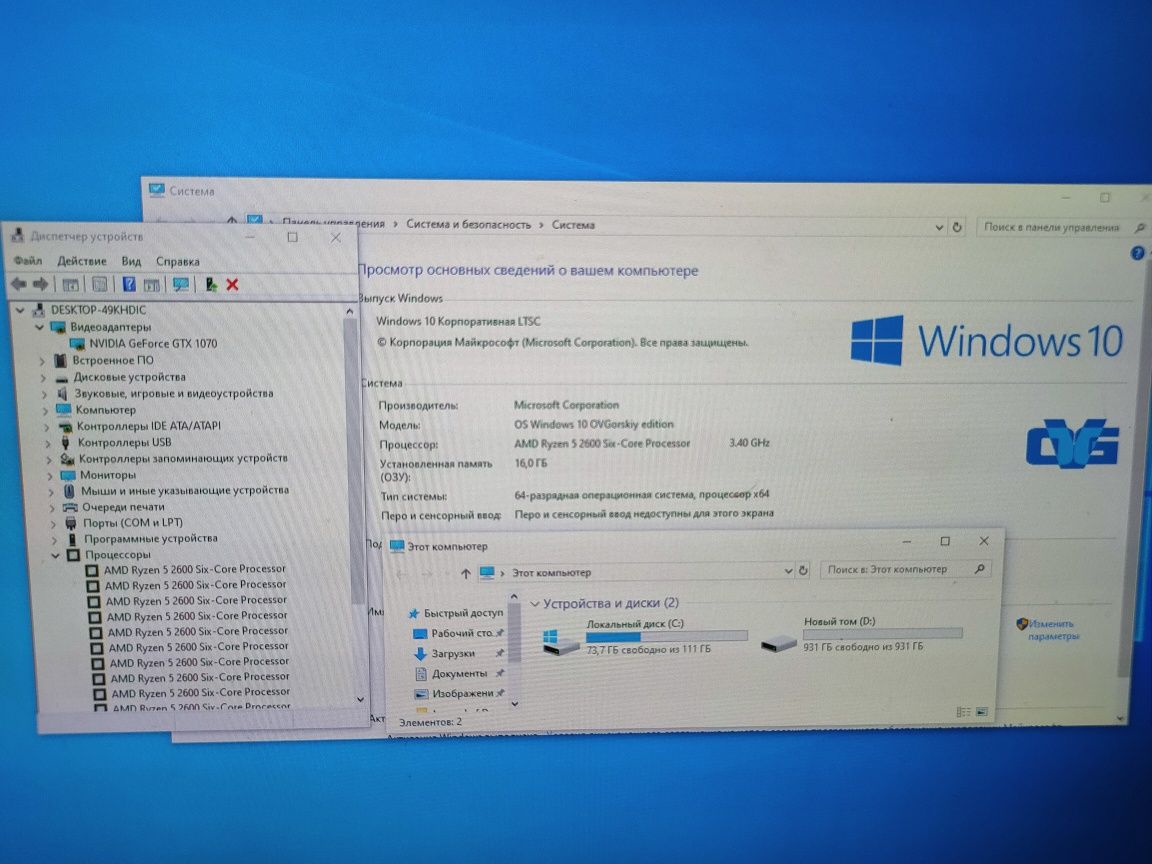Viewport: 1152px width, 864px height.
Task: Select the Порты (COM и LPT) category
Action: tap(133, 523)
